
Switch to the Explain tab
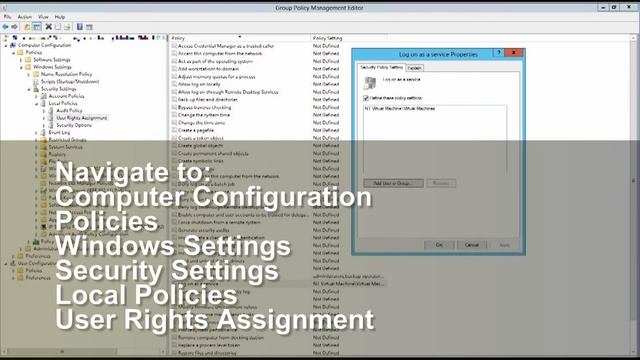coord(414,68)
